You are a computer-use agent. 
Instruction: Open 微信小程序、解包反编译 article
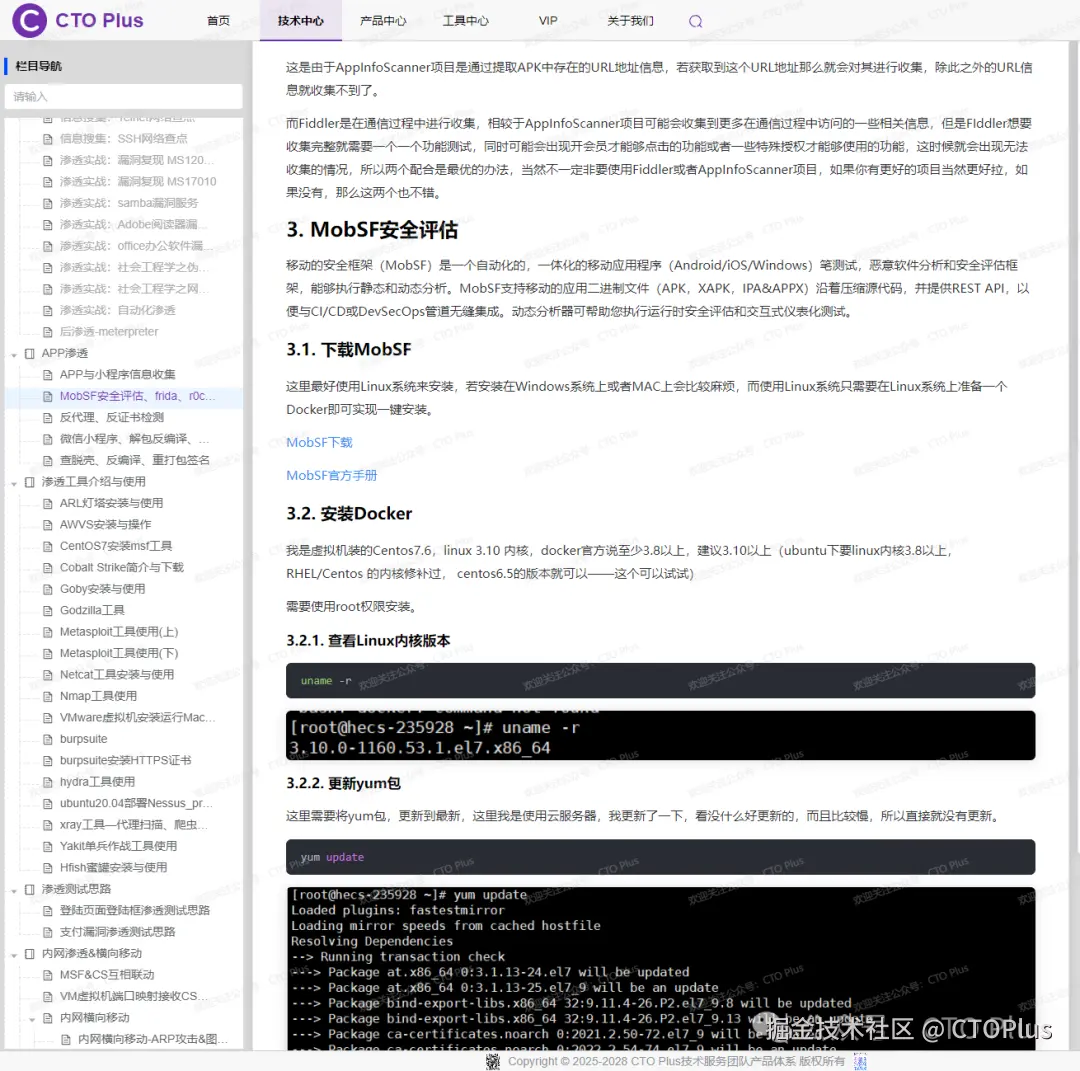[x=134, y=438]
